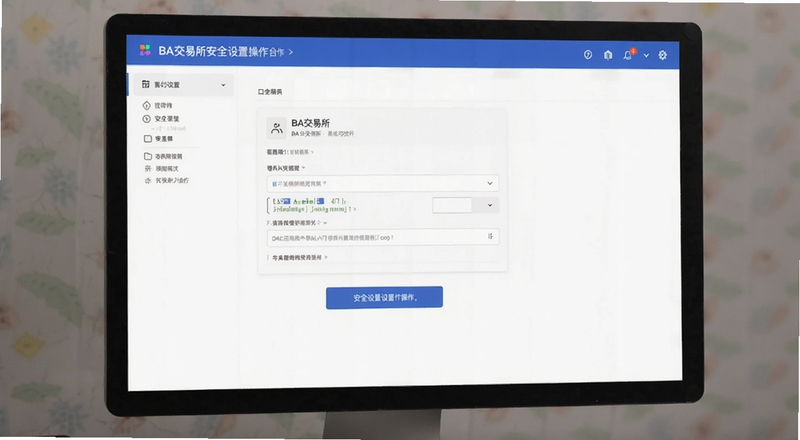Expand the small arrow on the label above text input
The height and width of the screenshot is (440, 800).
coord(325,223)
